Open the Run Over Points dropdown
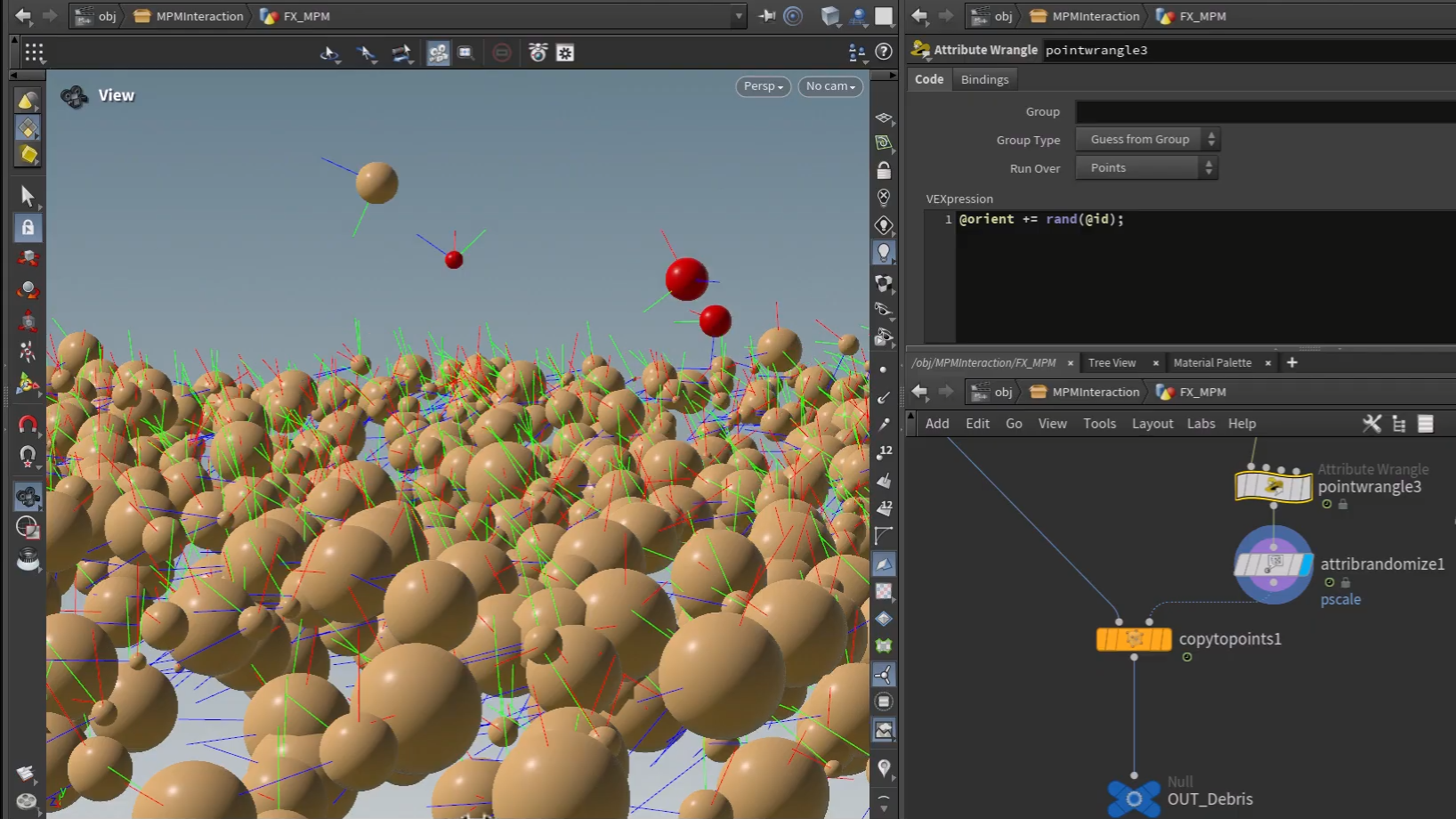 pos(1145,168)
